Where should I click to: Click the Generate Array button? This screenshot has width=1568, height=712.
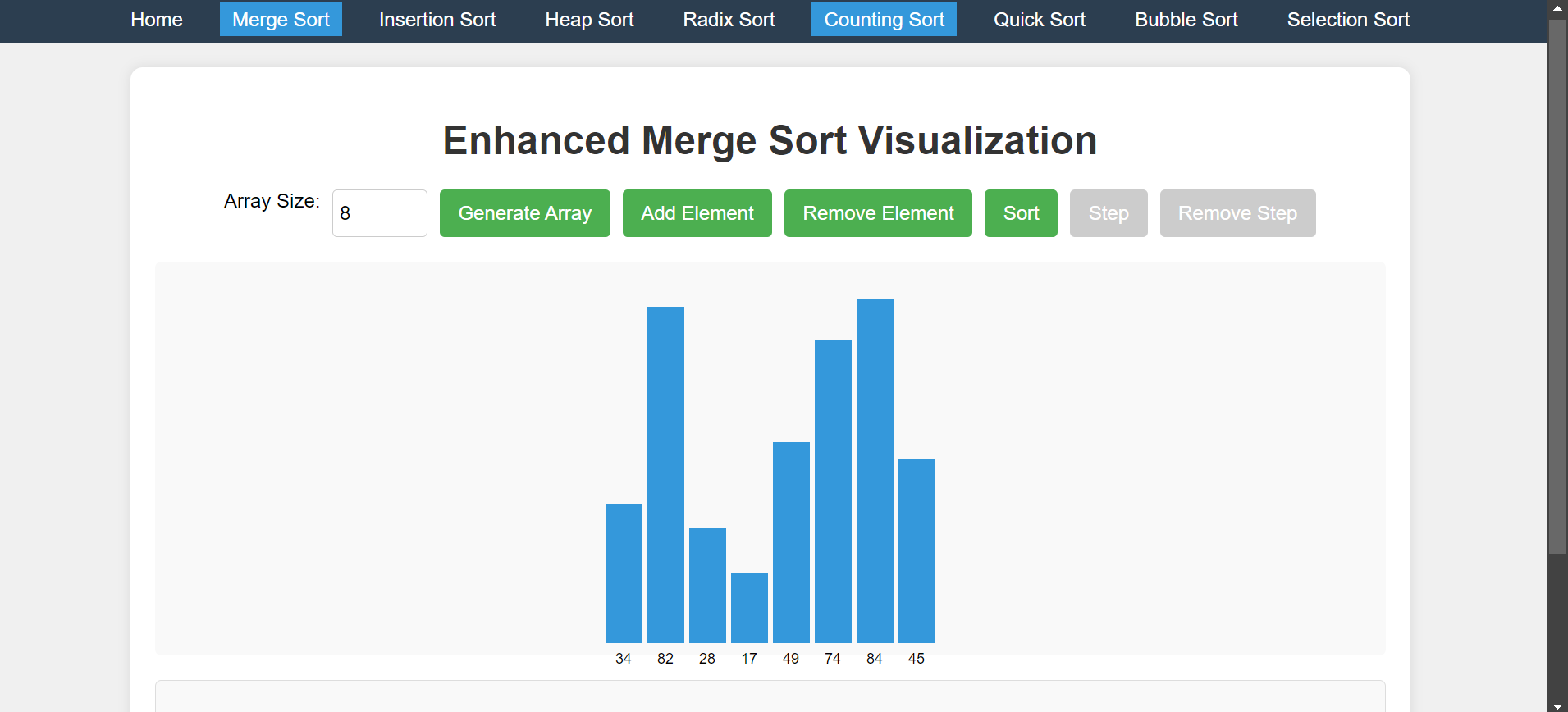click(x=525, y=213)
